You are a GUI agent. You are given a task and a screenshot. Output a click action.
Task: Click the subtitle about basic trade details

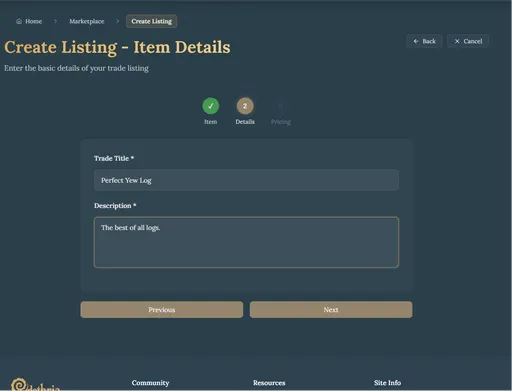pos(76,68)
